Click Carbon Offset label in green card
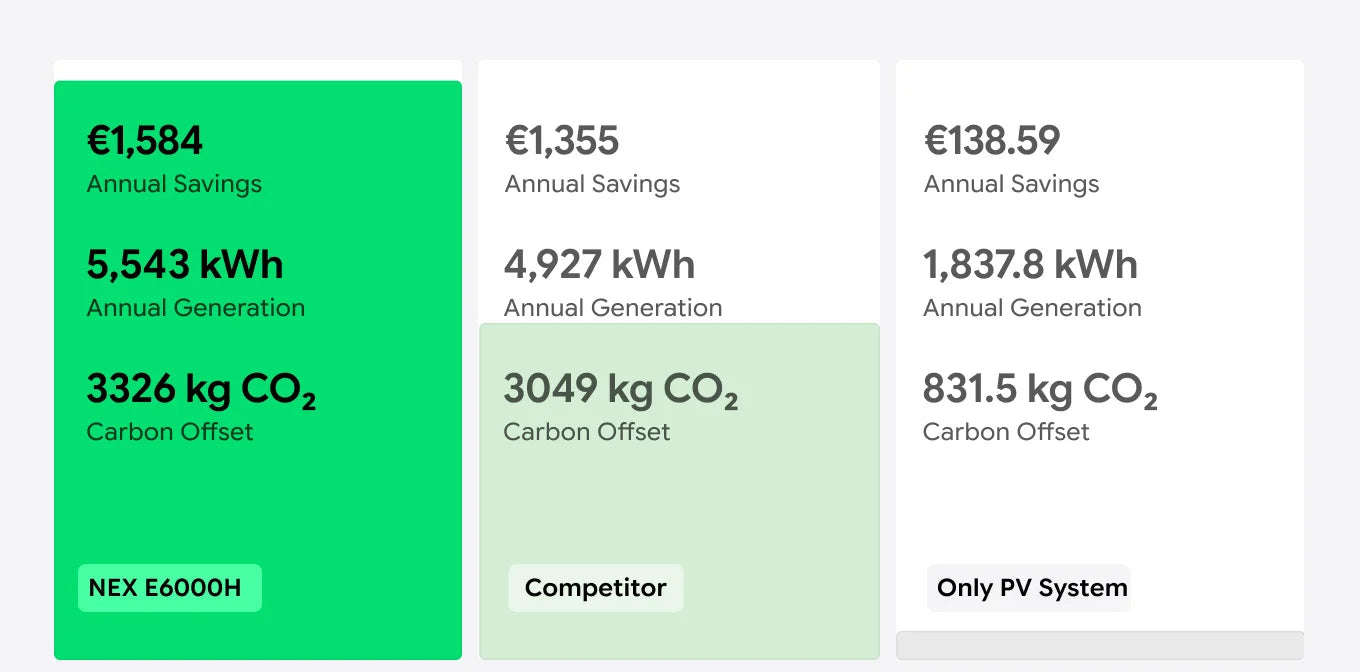The width and height of the screenshot is (1360, 672). (x=170, y=432)
